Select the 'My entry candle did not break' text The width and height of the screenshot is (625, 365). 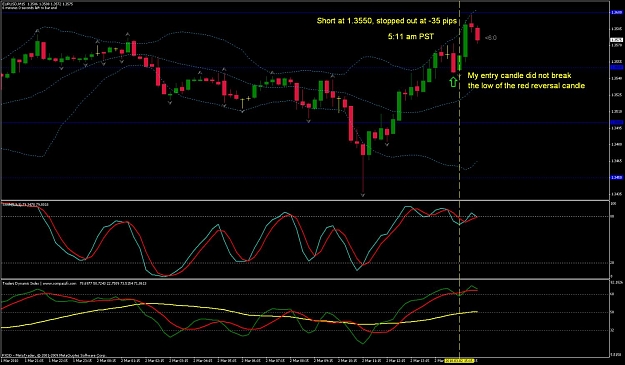(x=519, y=75)
